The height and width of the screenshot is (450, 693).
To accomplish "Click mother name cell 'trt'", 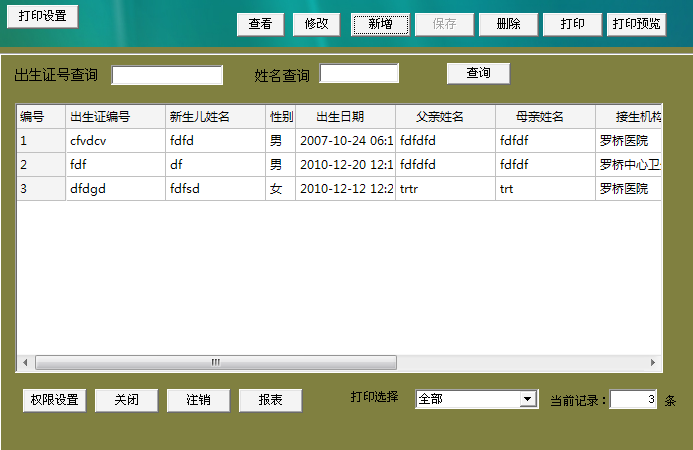I will (545, 189).
